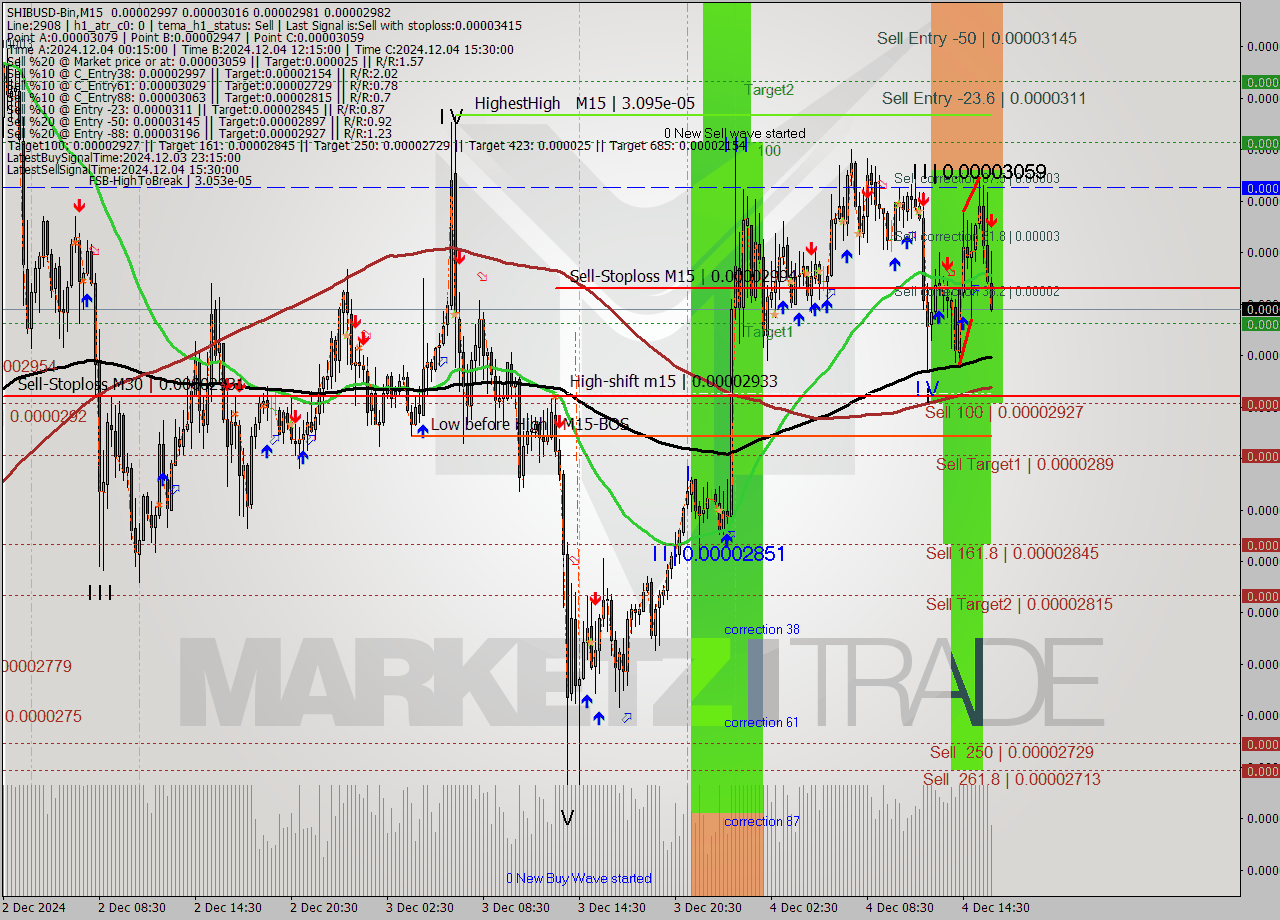
Task: Click the '0.00002779' price label at left
Action: pos(37,666)
